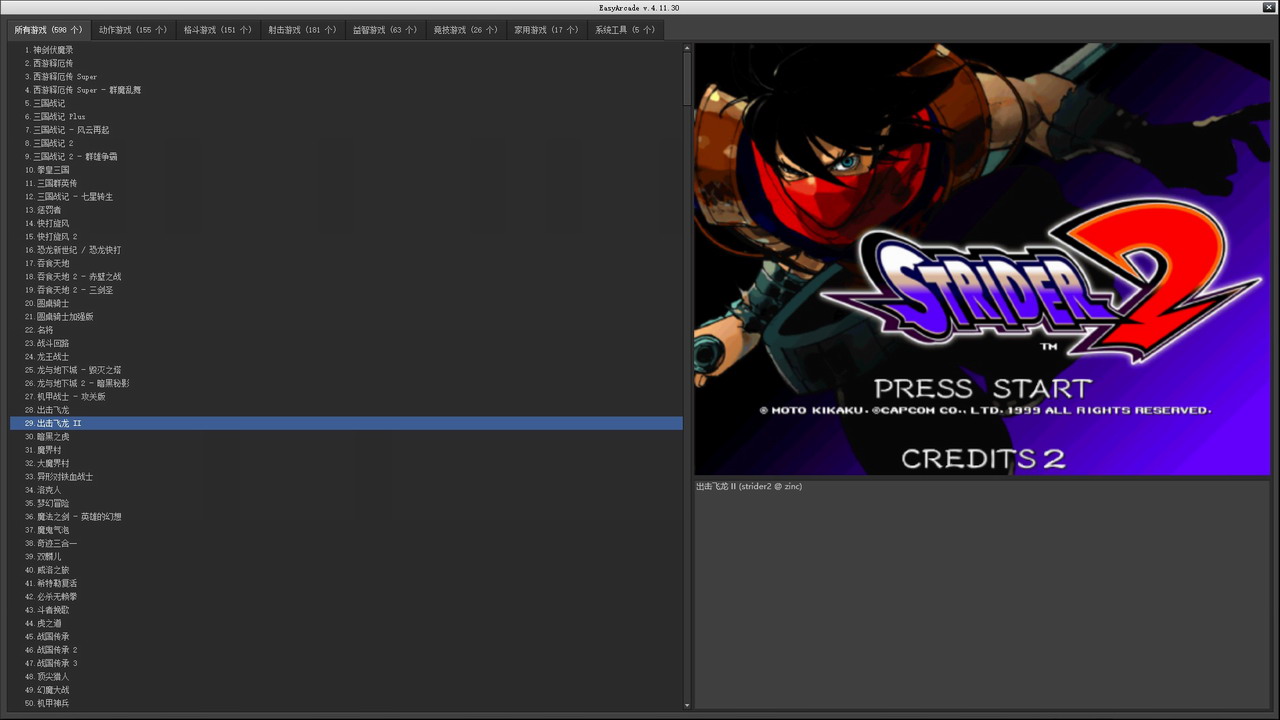This screenshot has height=720, width=1280.
Task: Select game 17. 吞食天地
Action: (346, 263)
